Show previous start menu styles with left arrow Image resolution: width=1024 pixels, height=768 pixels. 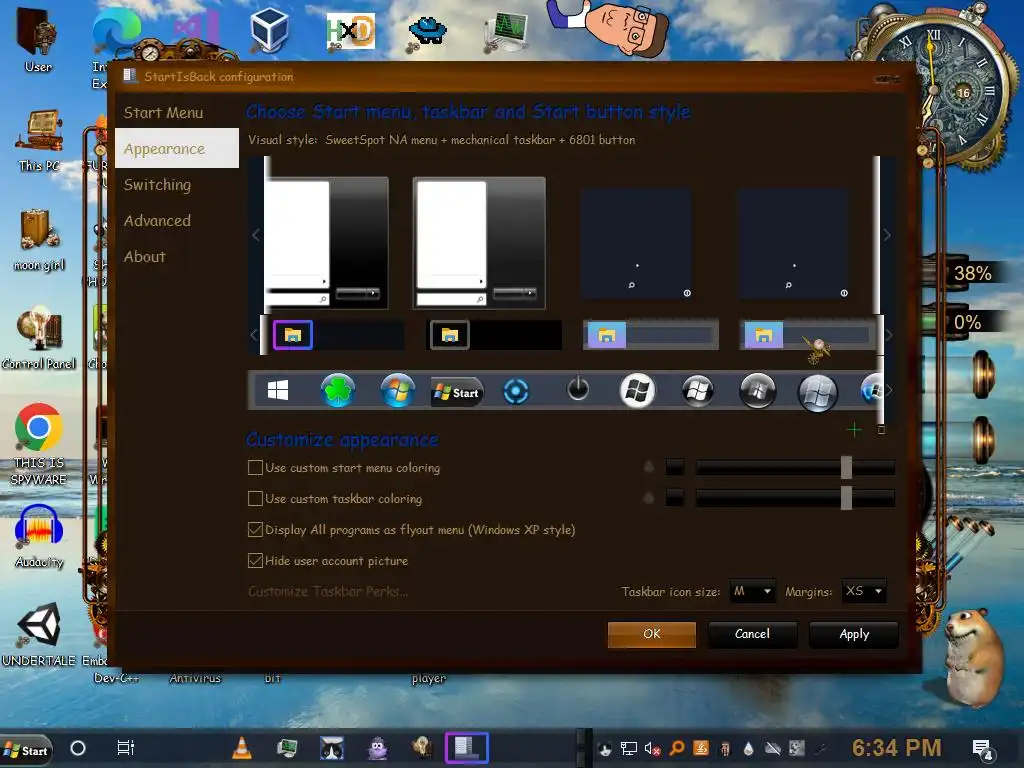point(255,235)
